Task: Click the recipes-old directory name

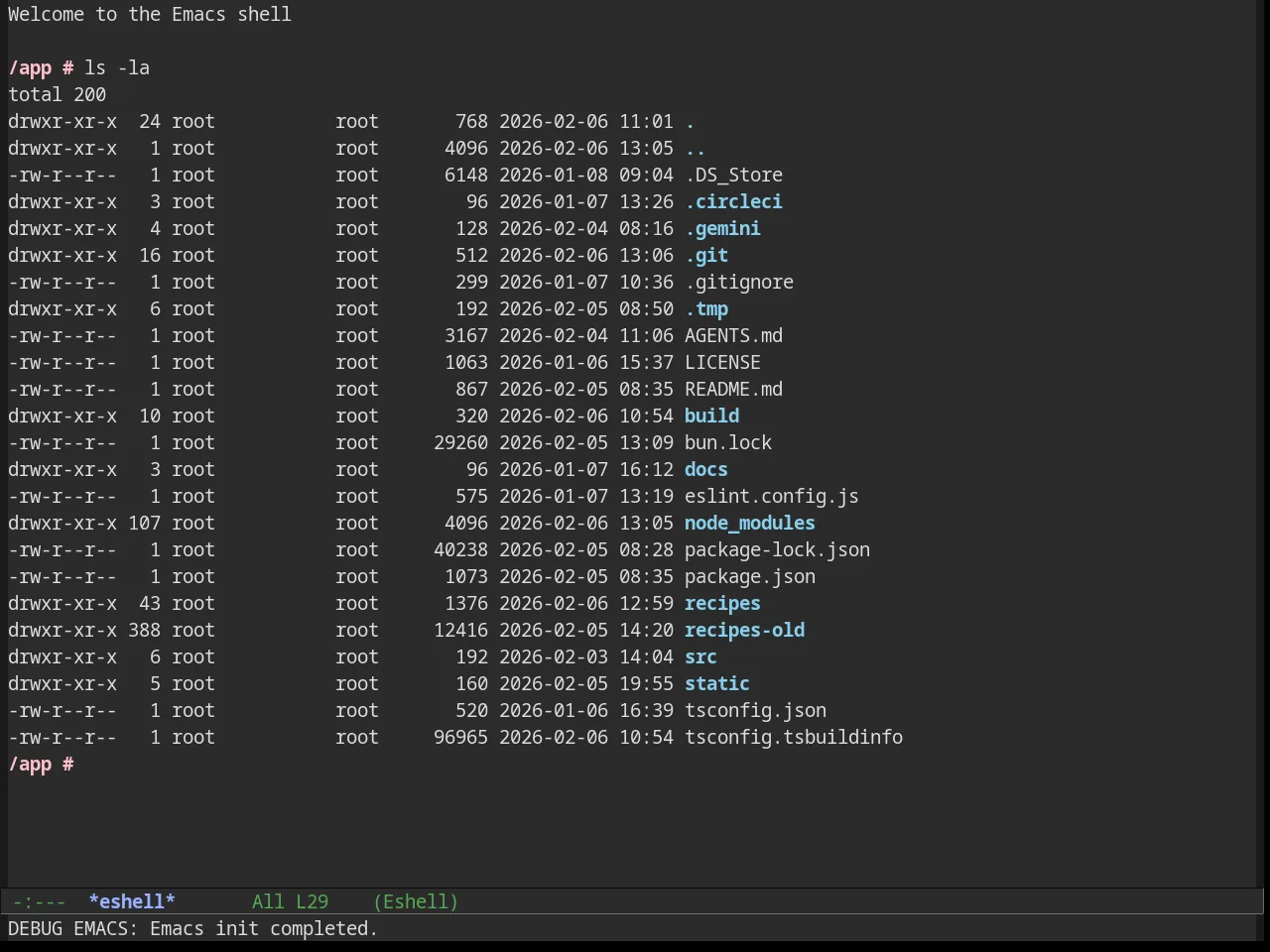Action: tap(744, 630)
